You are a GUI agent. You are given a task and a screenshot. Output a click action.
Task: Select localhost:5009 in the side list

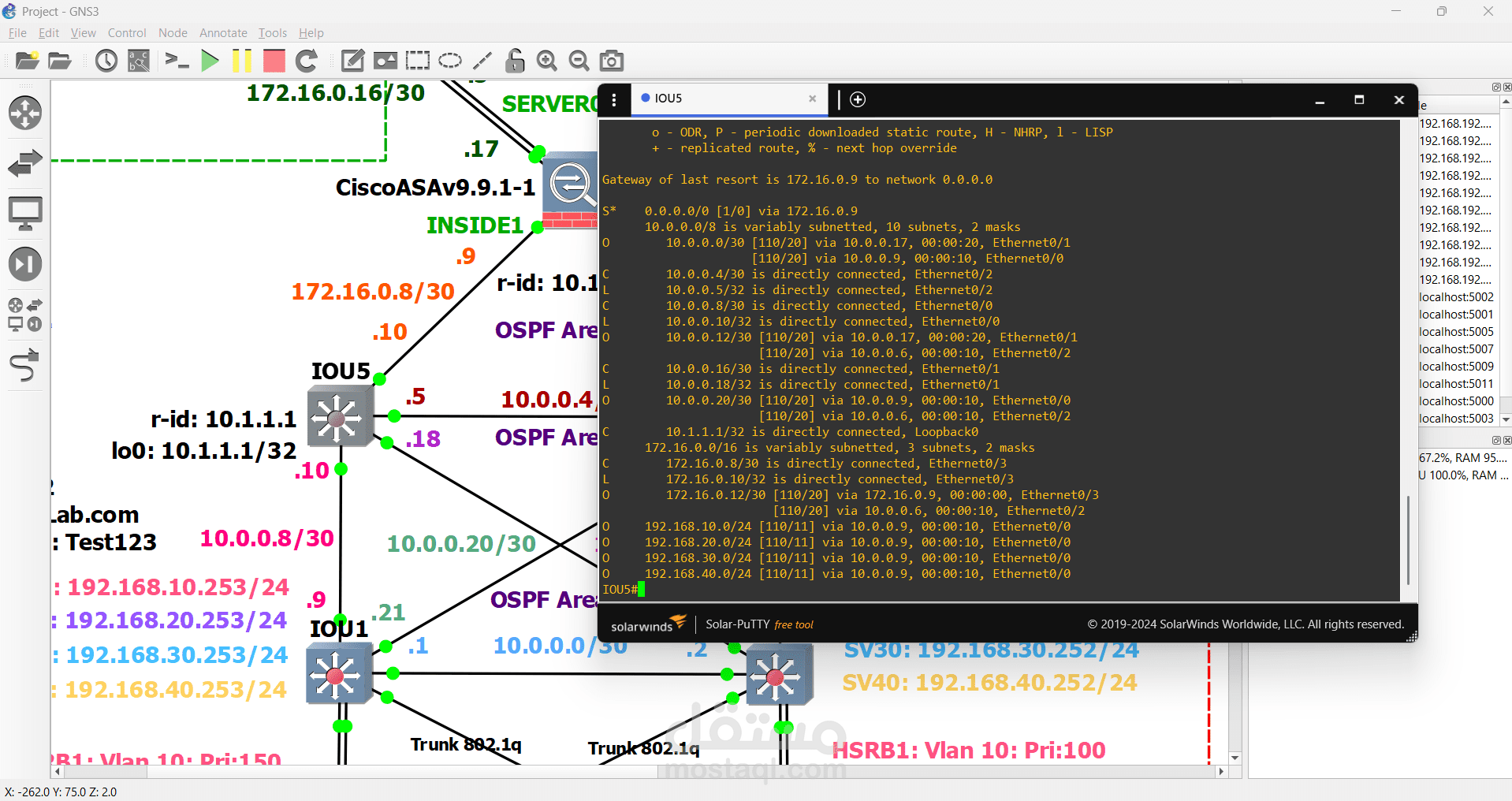[x=1456, y=367]
